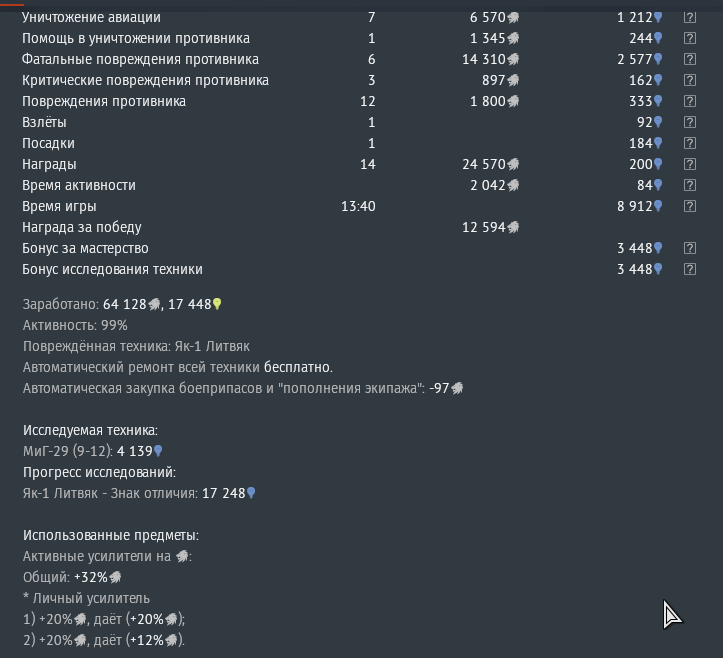
Task: Click help icon for Бонус исследования техники
Action: [689, 270]
